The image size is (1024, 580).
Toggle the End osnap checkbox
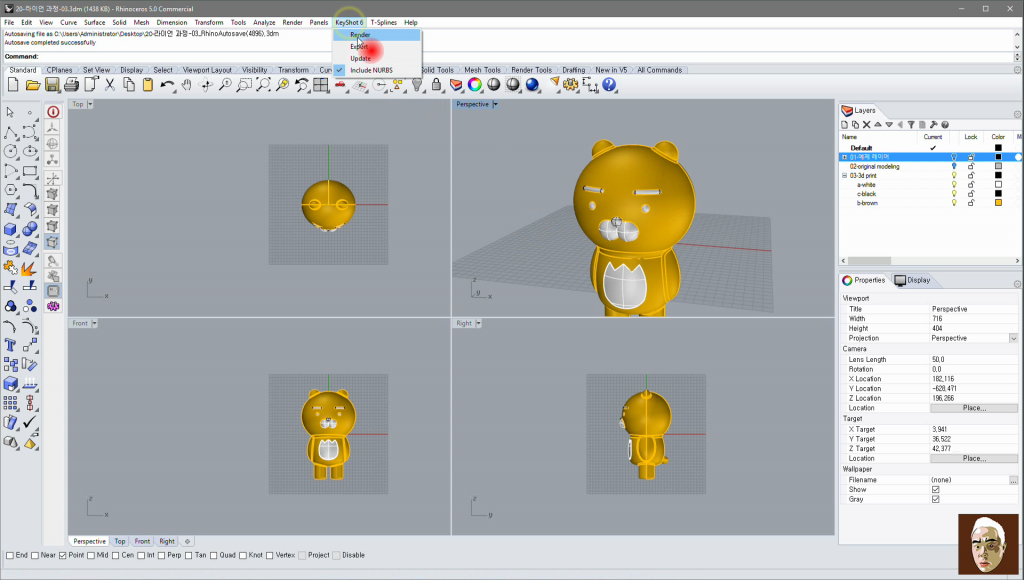click(x=10, y=555)
